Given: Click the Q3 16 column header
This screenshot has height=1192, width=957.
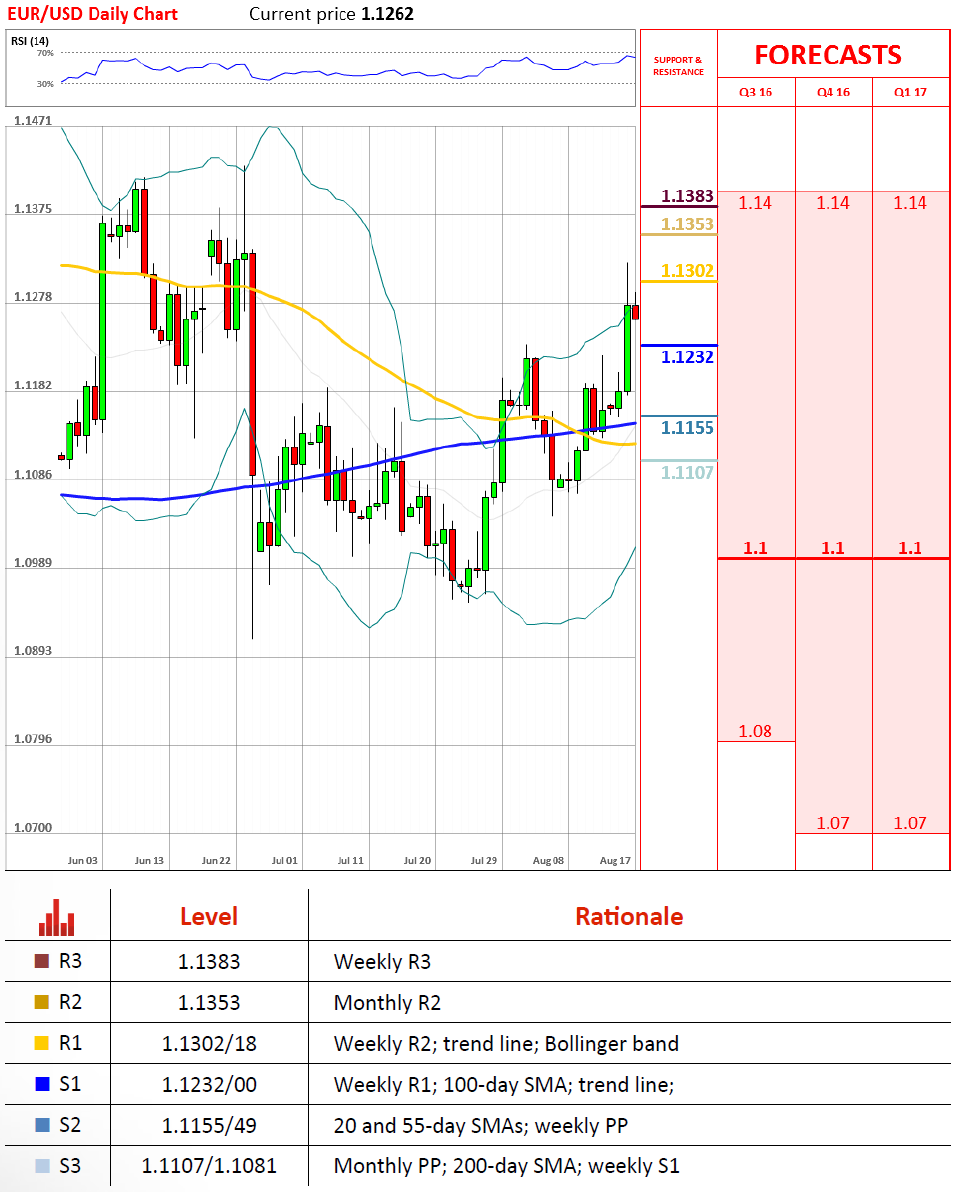Looking at the screenshot, I should coord(756,92).
